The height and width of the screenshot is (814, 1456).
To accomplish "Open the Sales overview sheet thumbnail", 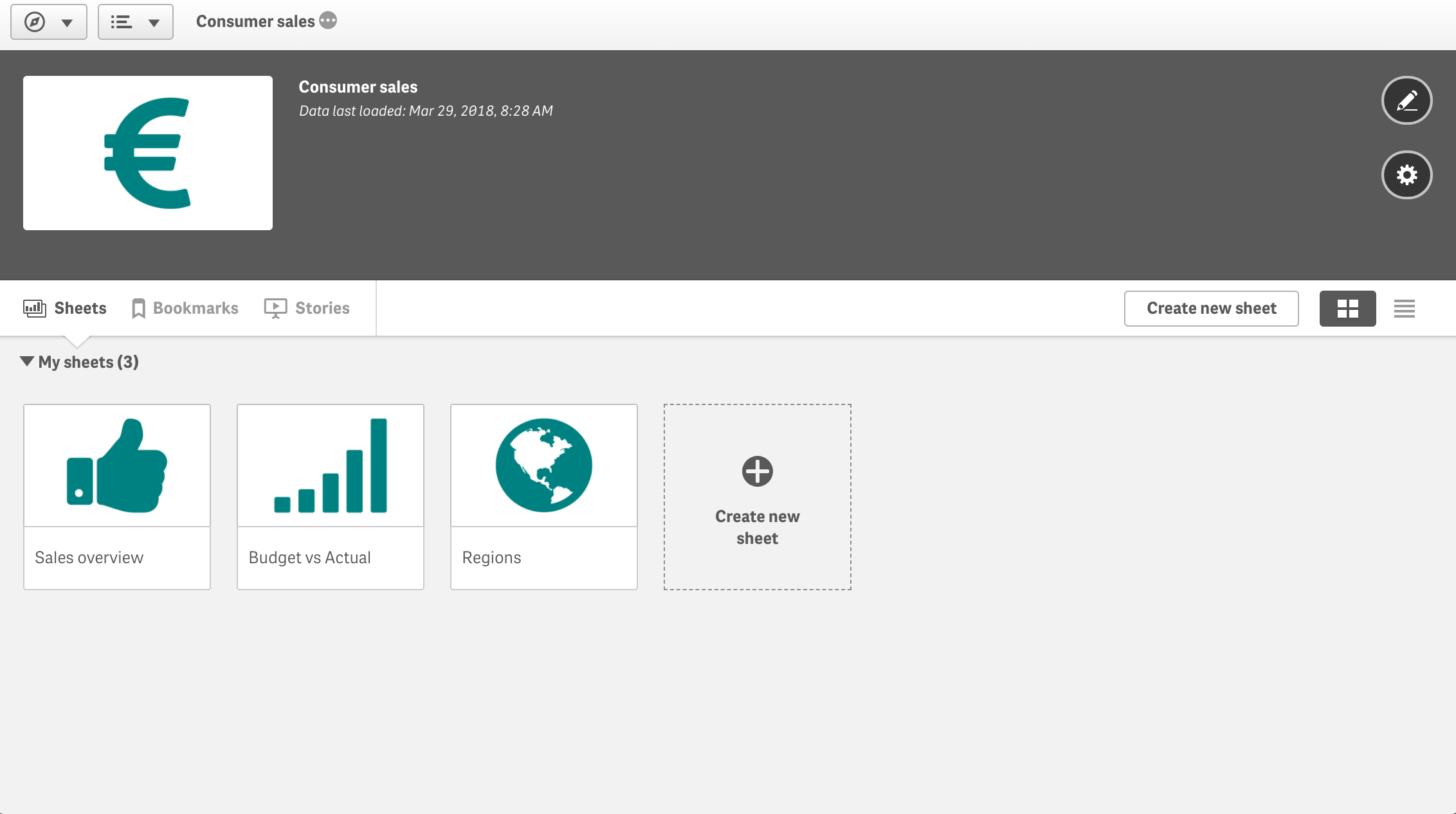I will coord(117,466).
